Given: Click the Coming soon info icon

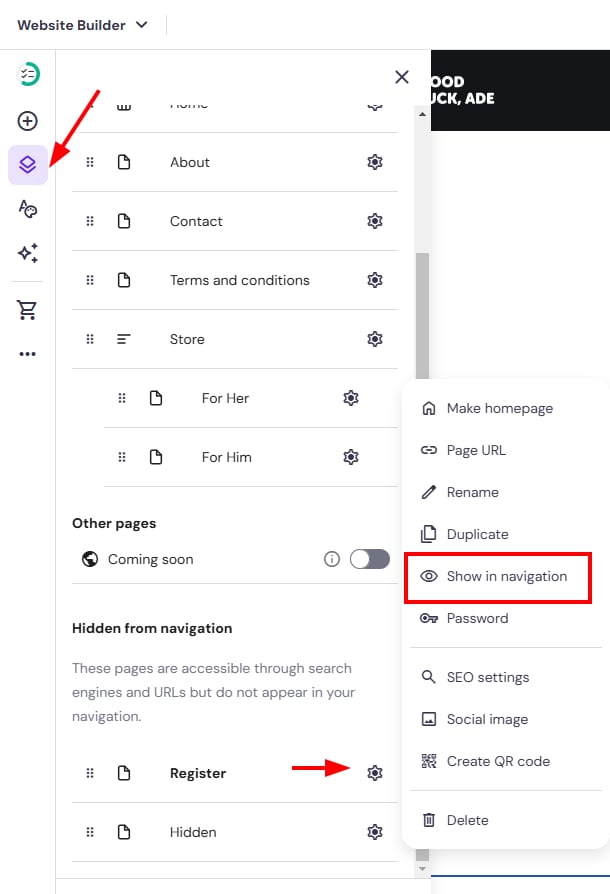Looking at the screenshot, I should pos(332,559).
